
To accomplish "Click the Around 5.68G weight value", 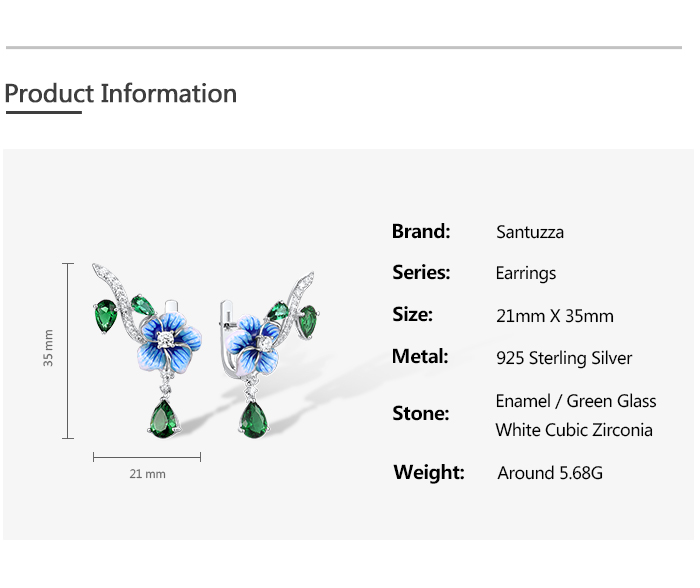I will [550, 473].
